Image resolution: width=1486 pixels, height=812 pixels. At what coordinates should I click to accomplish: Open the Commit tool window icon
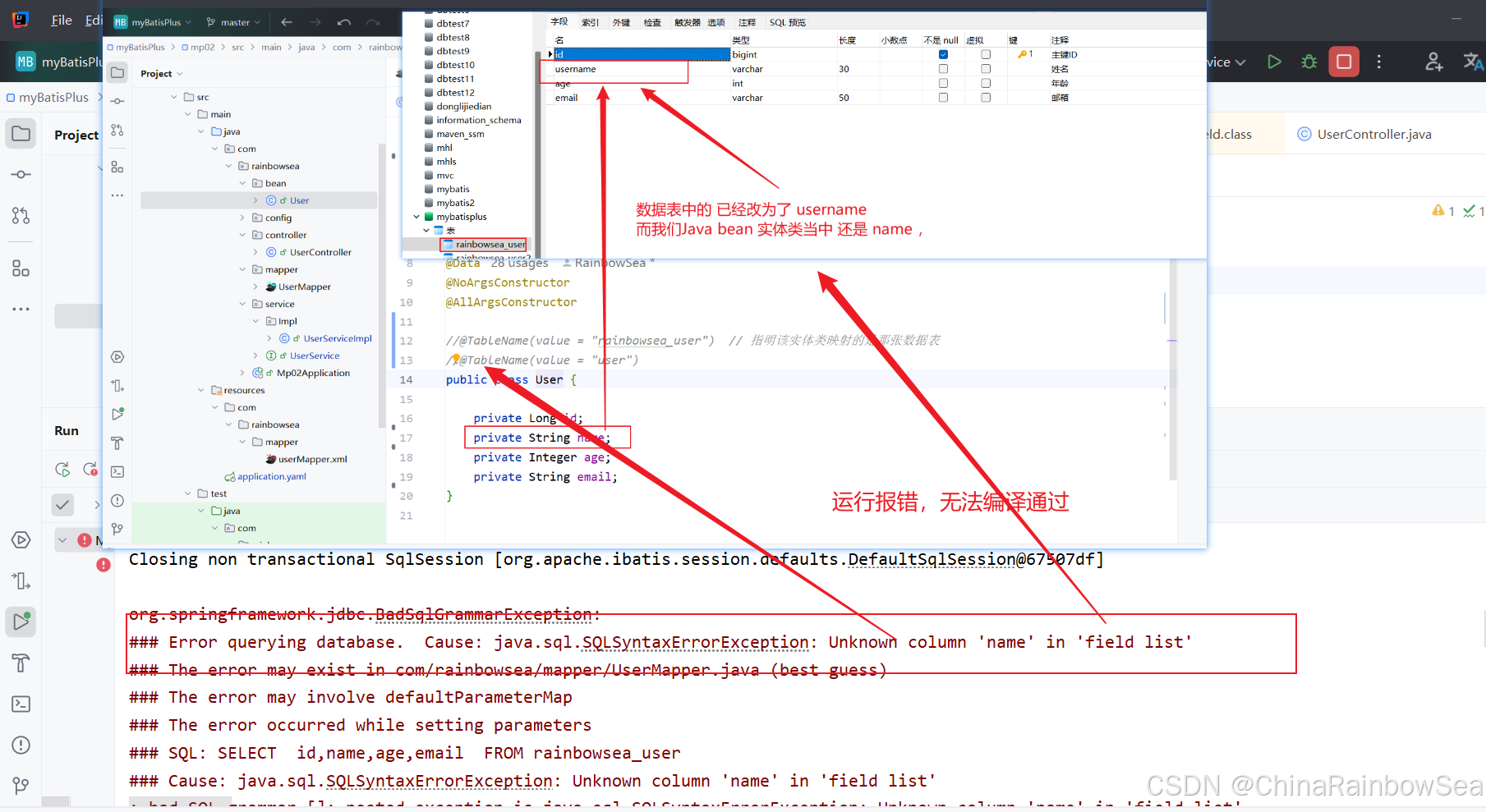(x=21, y=174)
